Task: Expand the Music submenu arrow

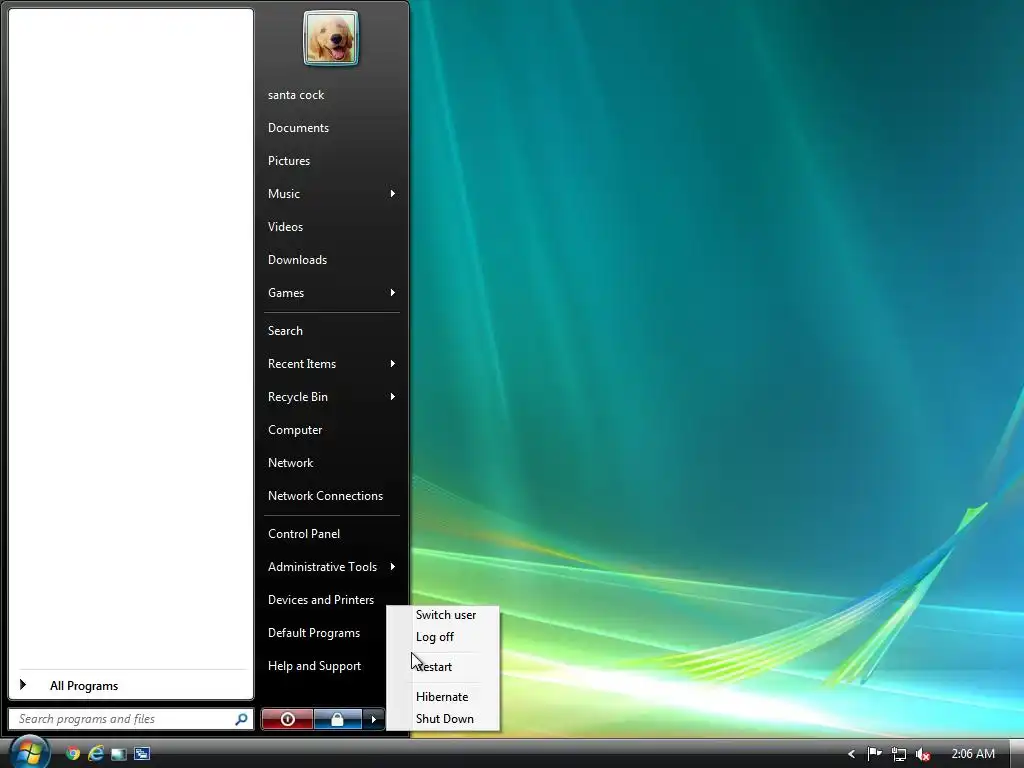Action: pos(392,193)
